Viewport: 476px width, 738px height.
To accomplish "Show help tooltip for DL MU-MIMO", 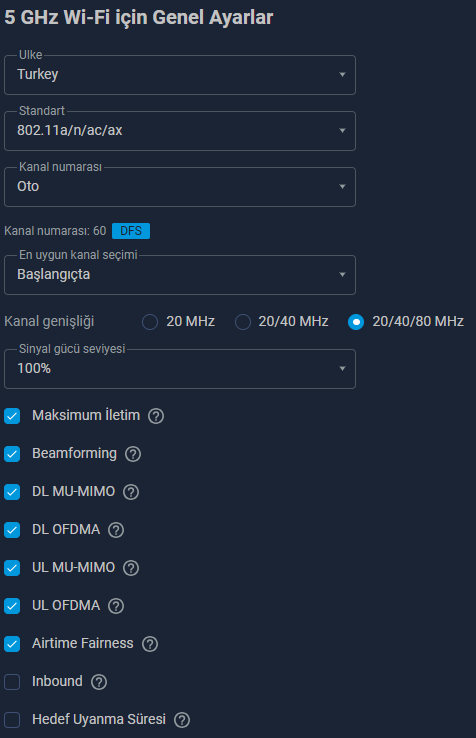I will click(x=131, y=492).
